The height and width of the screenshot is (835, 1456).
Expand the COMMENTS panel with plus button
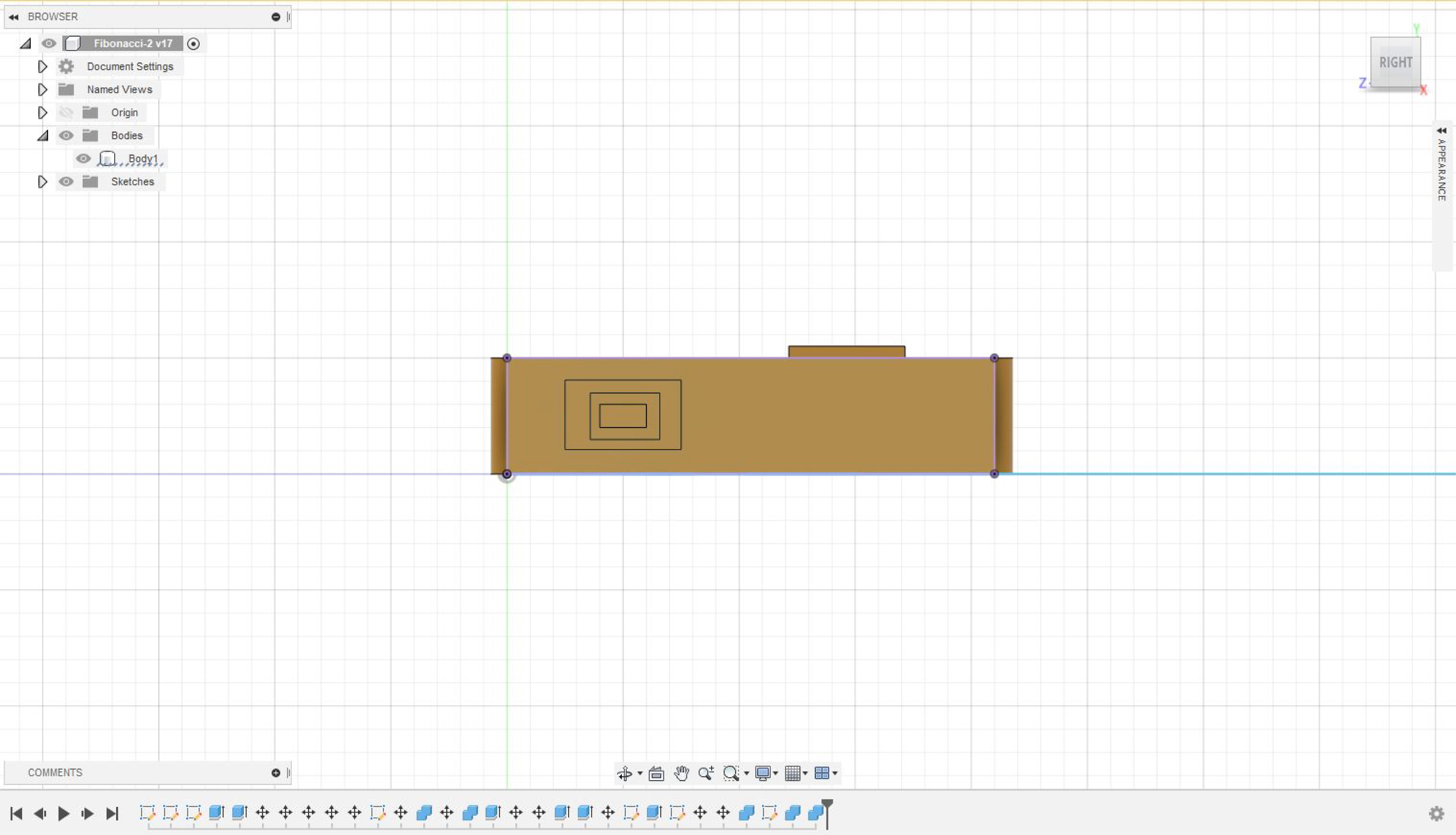276,773
